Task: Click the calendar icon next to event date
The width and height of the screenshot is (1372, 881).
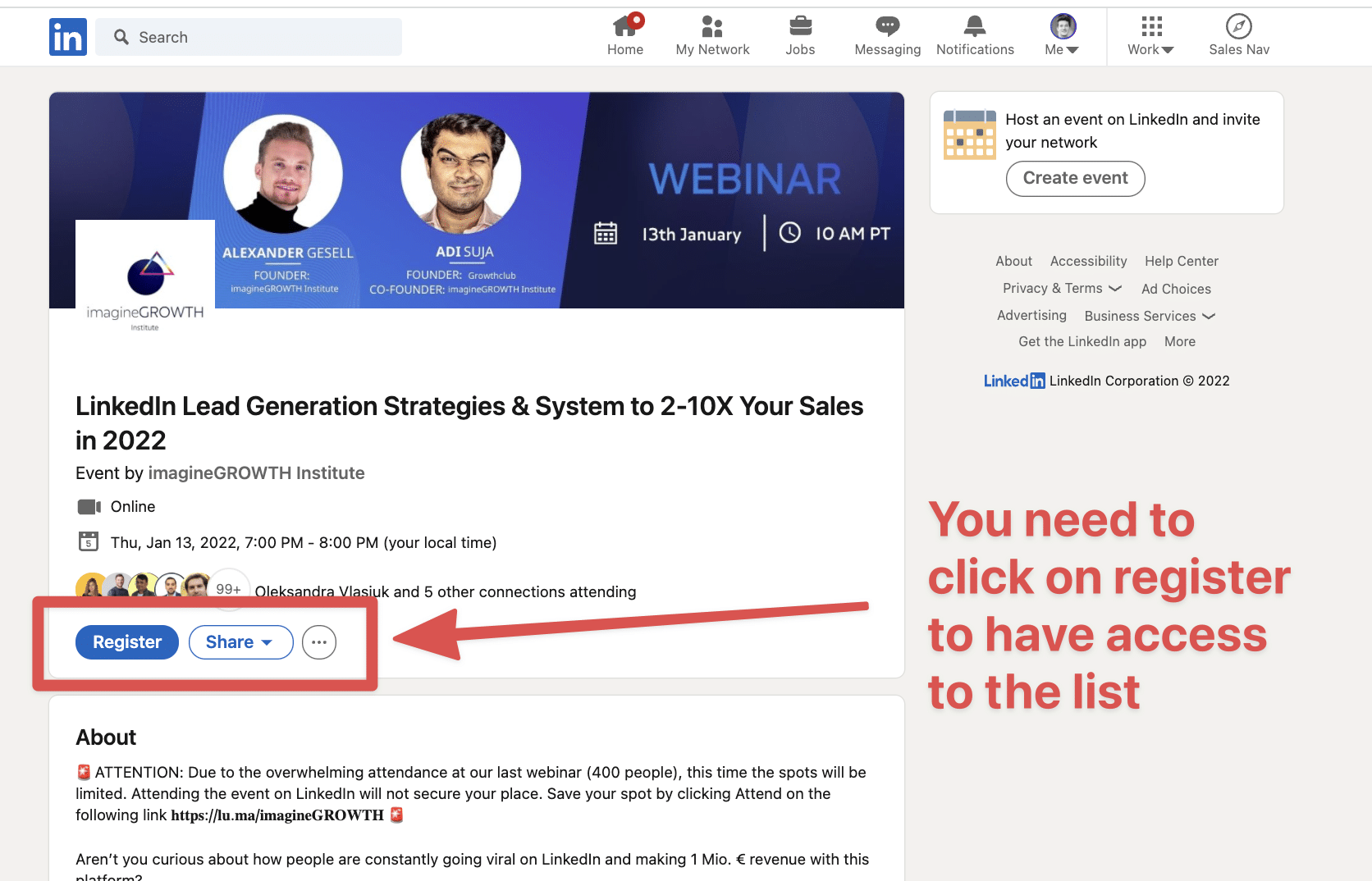Action: 88,541
